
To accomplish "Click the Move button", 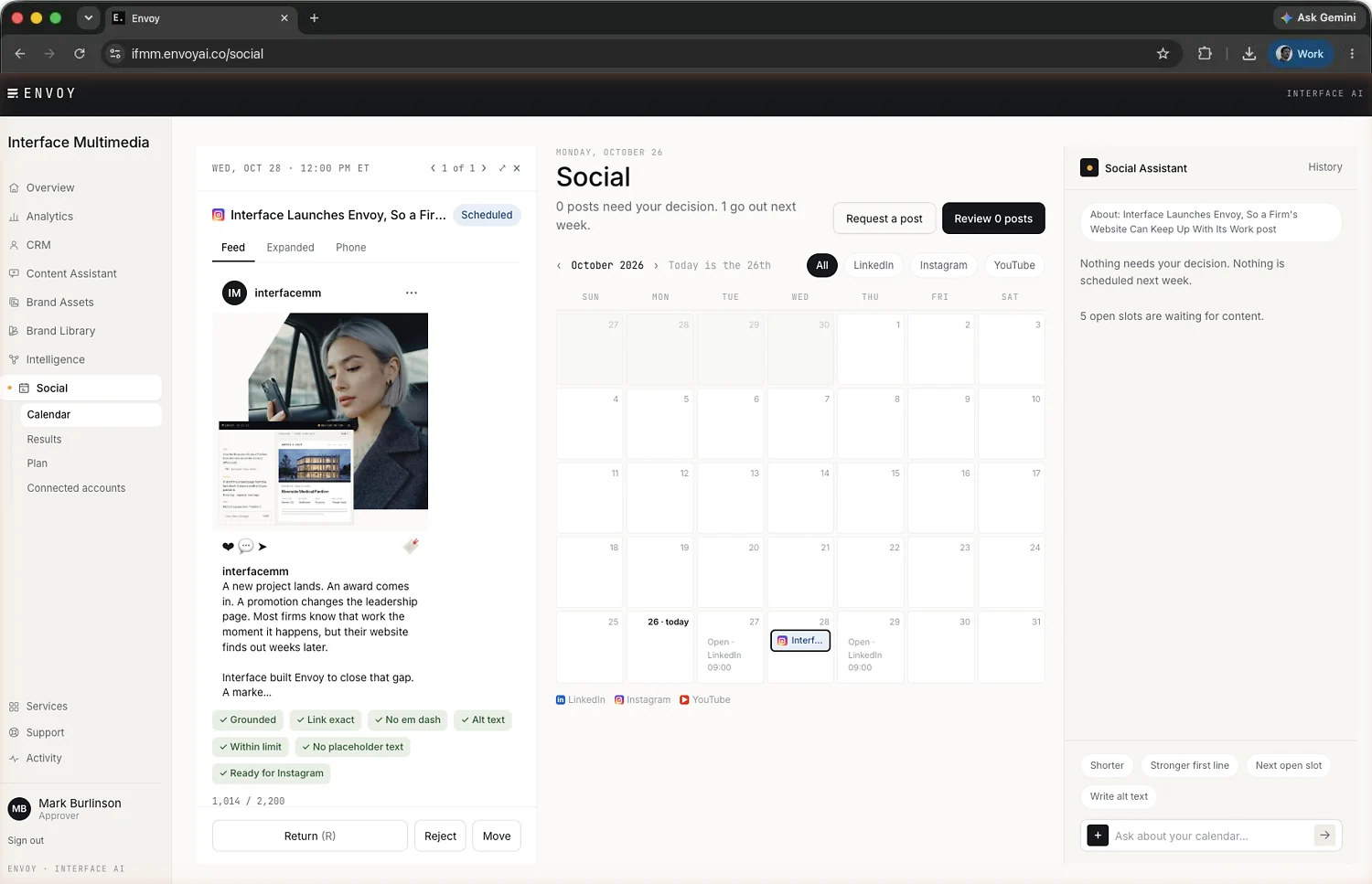I will 497,836.
